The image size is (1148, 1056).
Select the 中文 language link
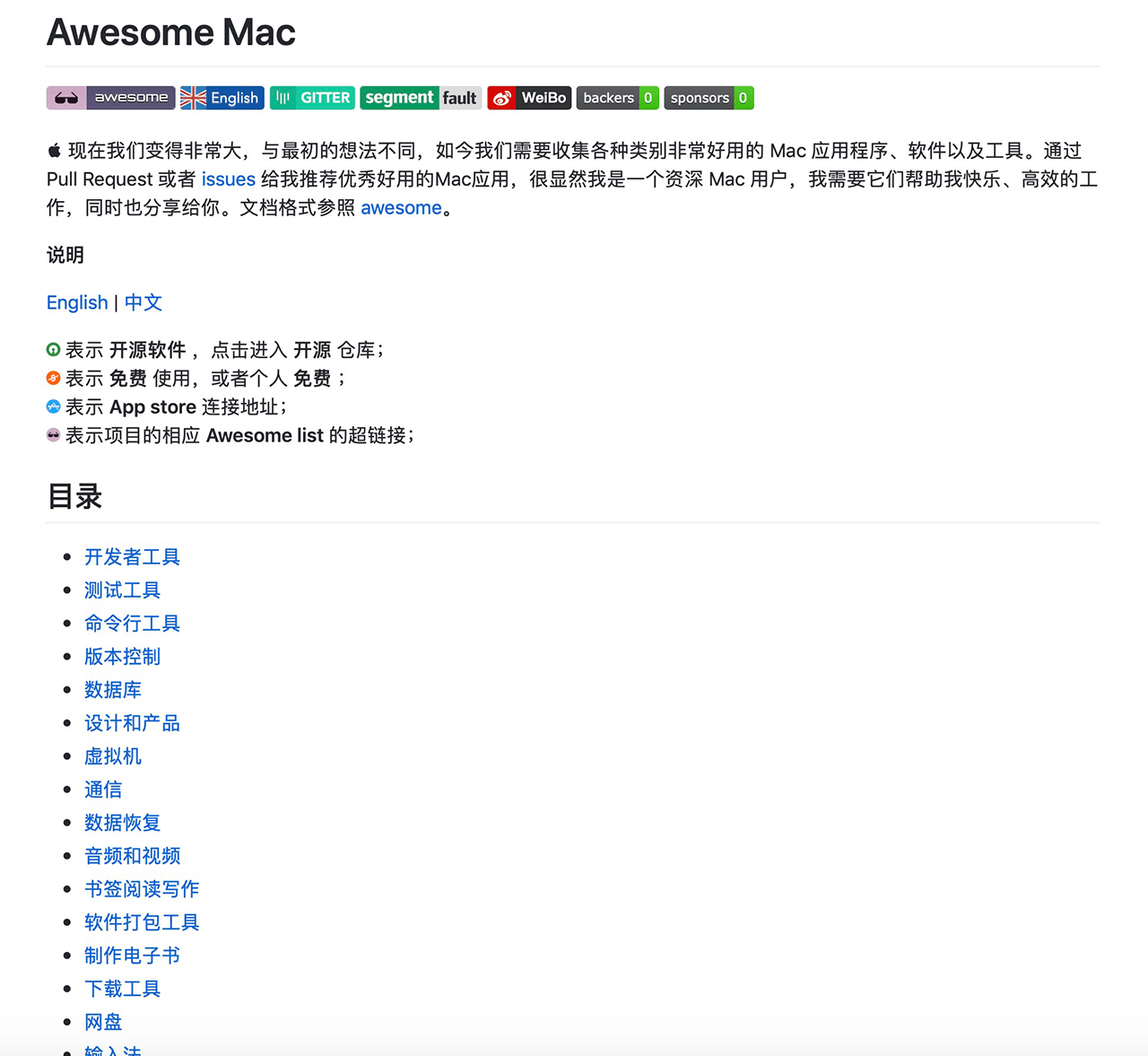[143, 303]
